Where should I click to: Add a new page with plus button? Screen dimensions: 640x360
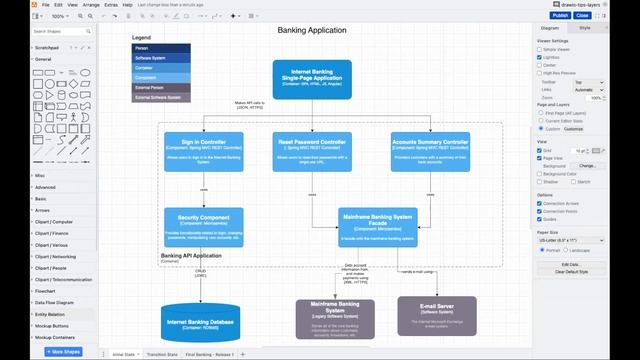[x=242, y=354]
